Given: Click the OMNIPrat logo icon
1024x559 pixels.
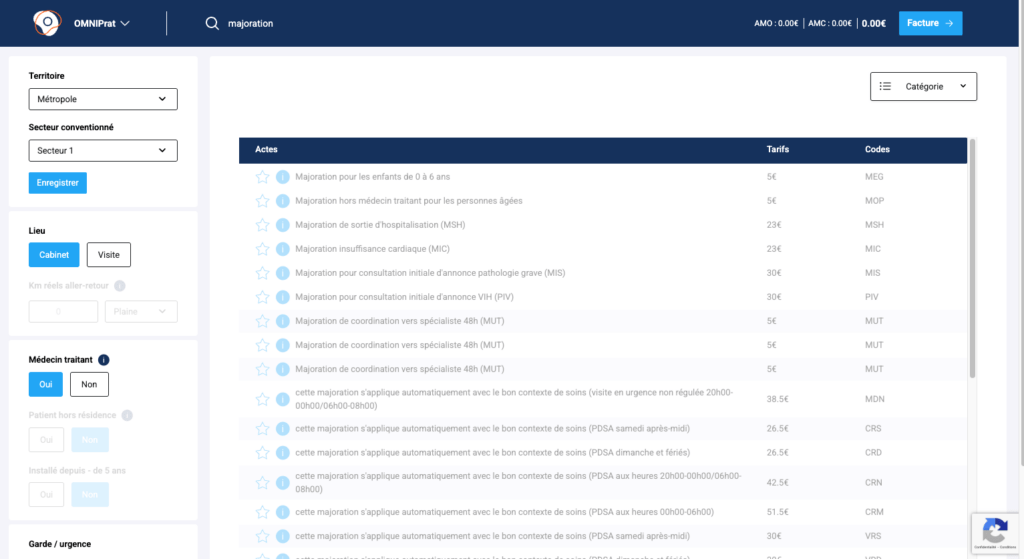Looking at the screenshot, I should point(47,23).
